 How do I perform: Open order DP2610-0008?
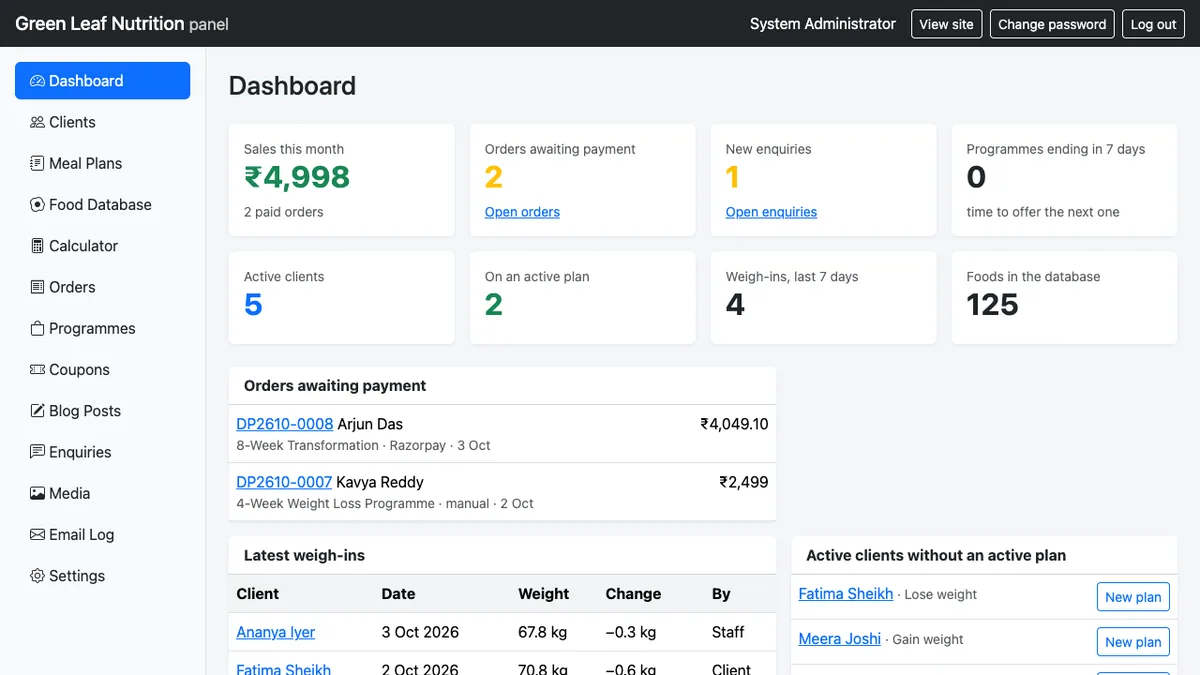[285, 424]
